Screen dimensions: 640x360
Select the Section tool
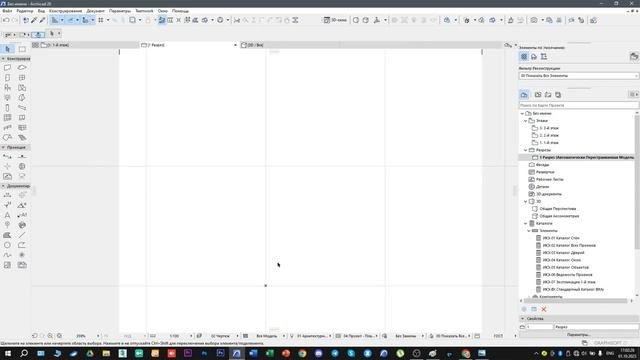(7, 157)
